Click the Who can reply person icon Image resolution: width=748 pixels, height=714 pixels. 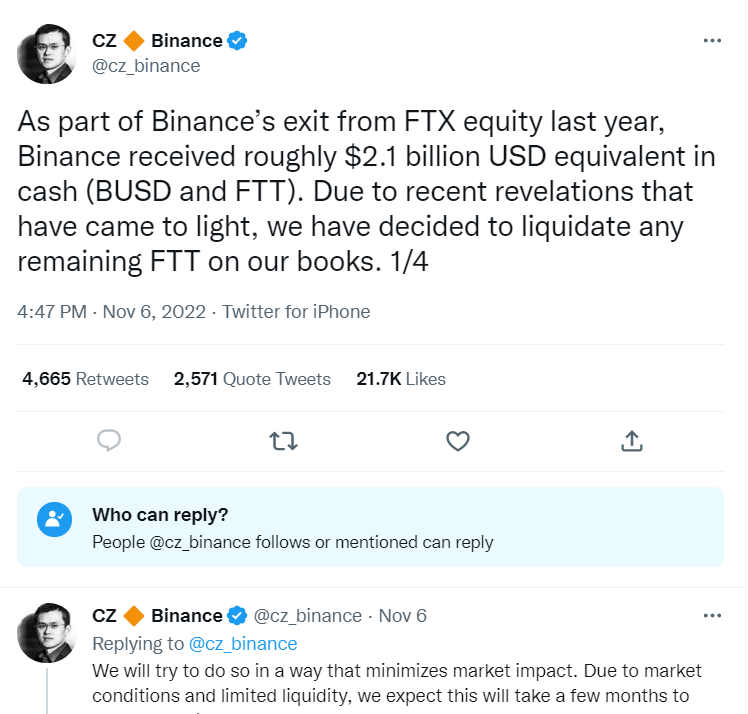point(54,519)
